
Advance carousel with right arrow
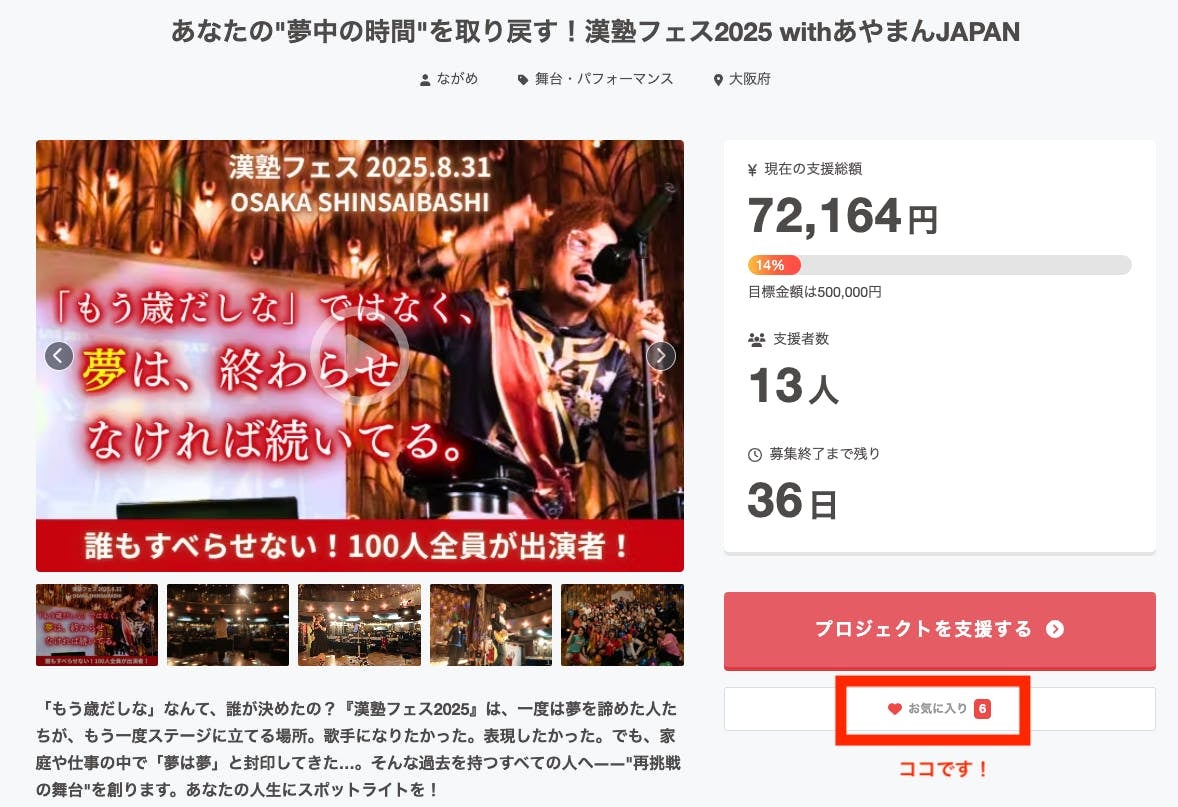[x=661, y=355]
